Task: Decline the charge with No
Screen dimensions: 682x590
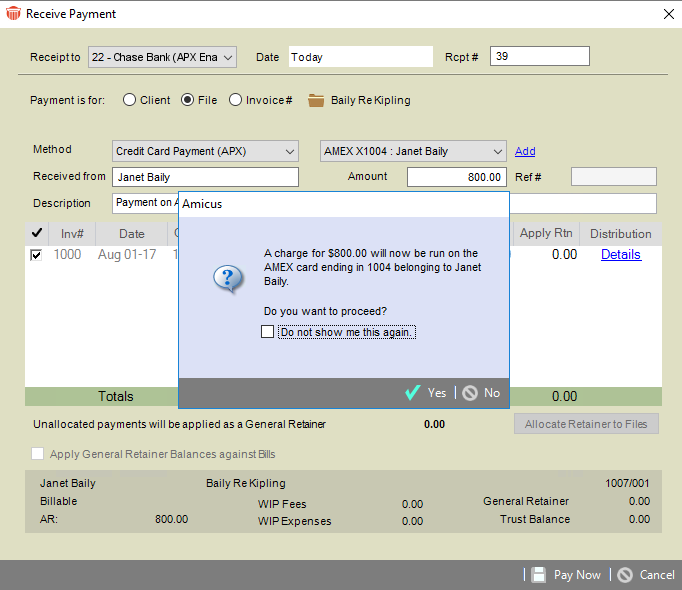Action: (481, 393)
